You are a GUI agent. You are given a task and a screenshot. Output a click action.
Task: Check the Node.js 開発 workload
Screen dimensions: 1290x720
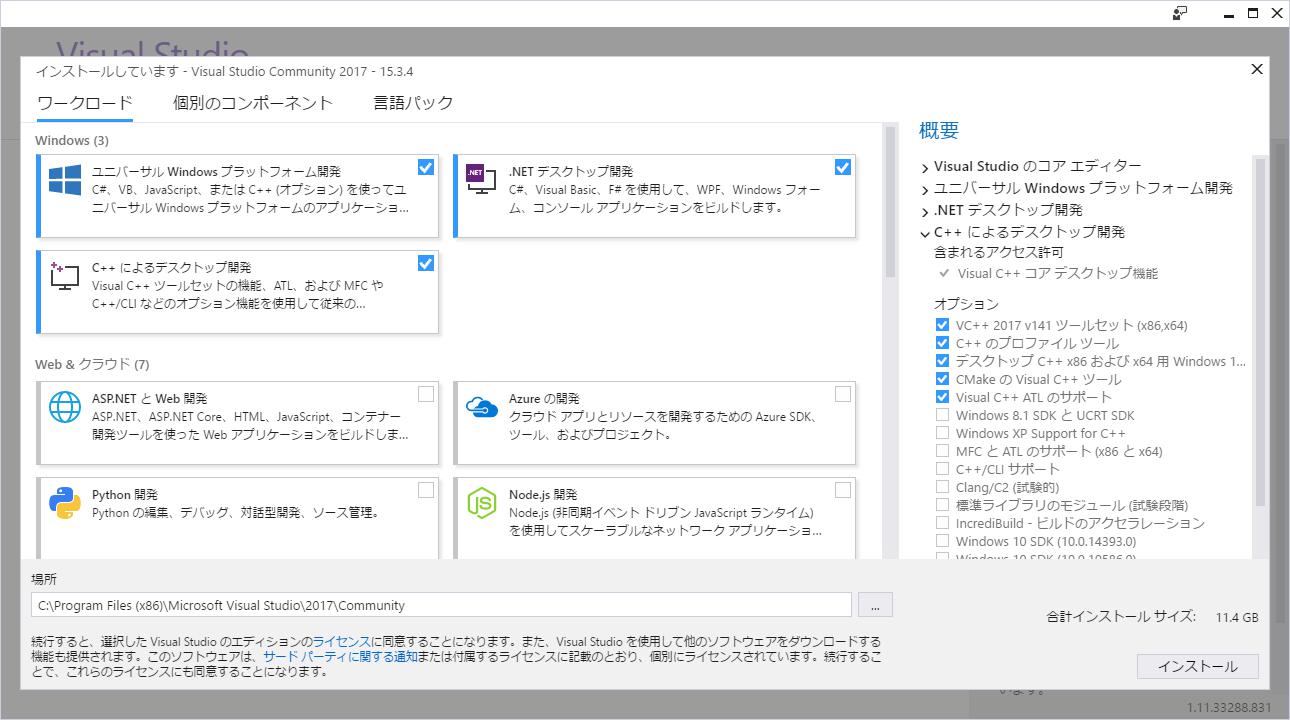click(x=843, y=490)
